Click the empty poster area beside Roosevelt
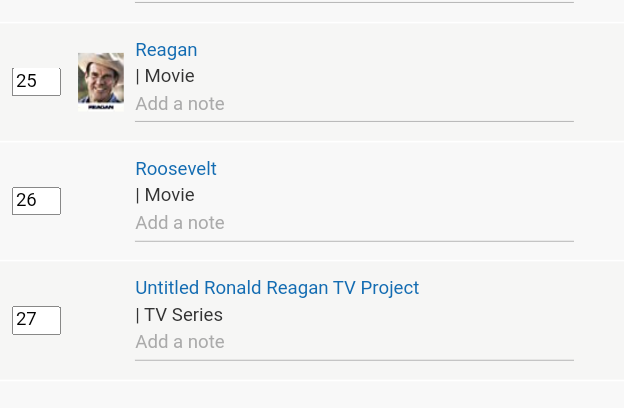This screenshot has width=624, height=408. point(100,201)
